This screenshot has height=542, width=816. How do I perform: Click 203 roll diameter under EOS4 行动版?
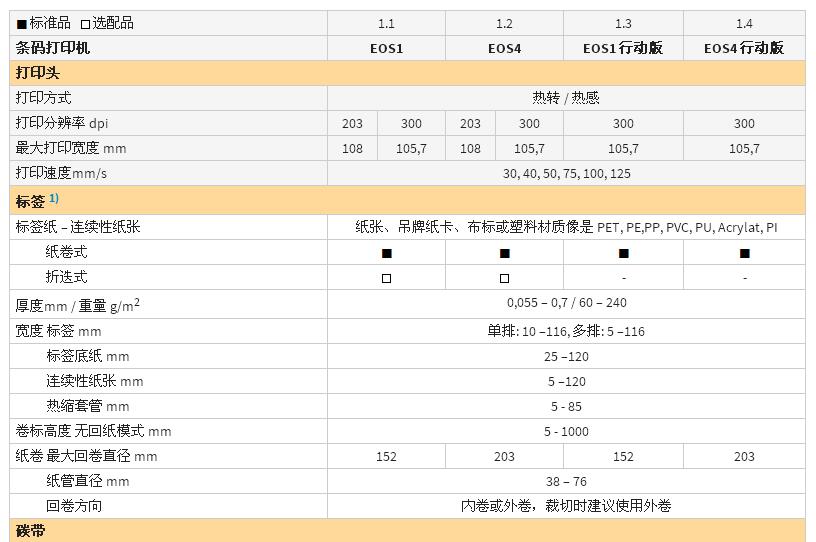[744, 457]
